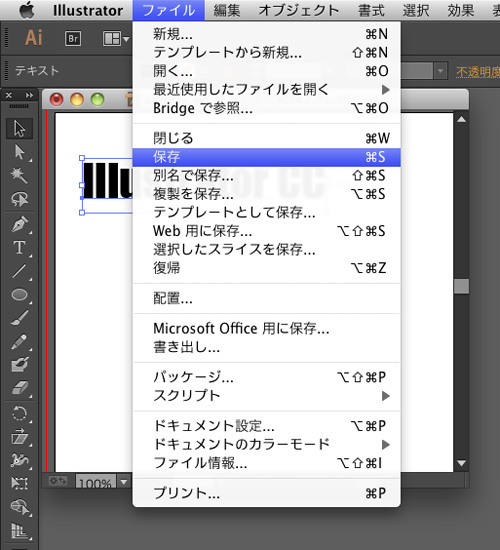Image resolution: width=500 pixels, height=550 pixels.
Task: Choose Bridge で参照...
Action: 266,108
